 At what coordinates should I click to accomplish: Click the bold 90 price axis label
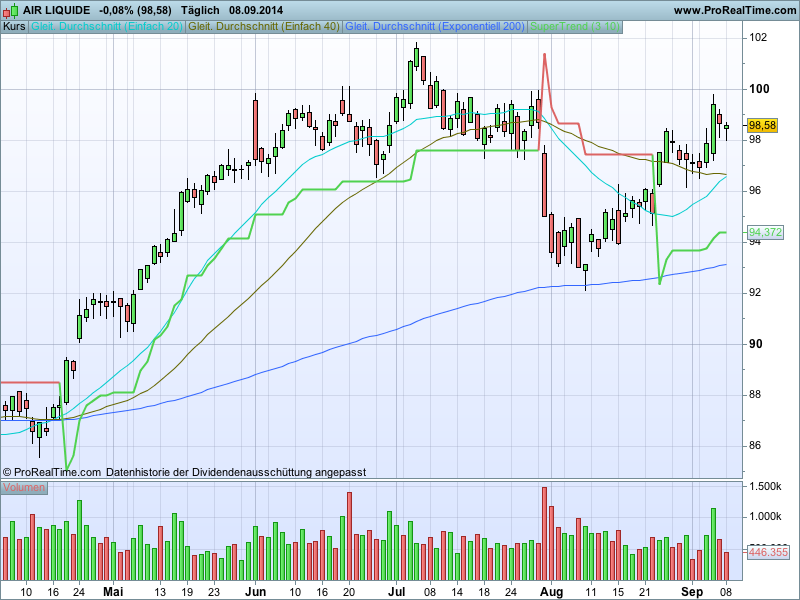[756, 344]
